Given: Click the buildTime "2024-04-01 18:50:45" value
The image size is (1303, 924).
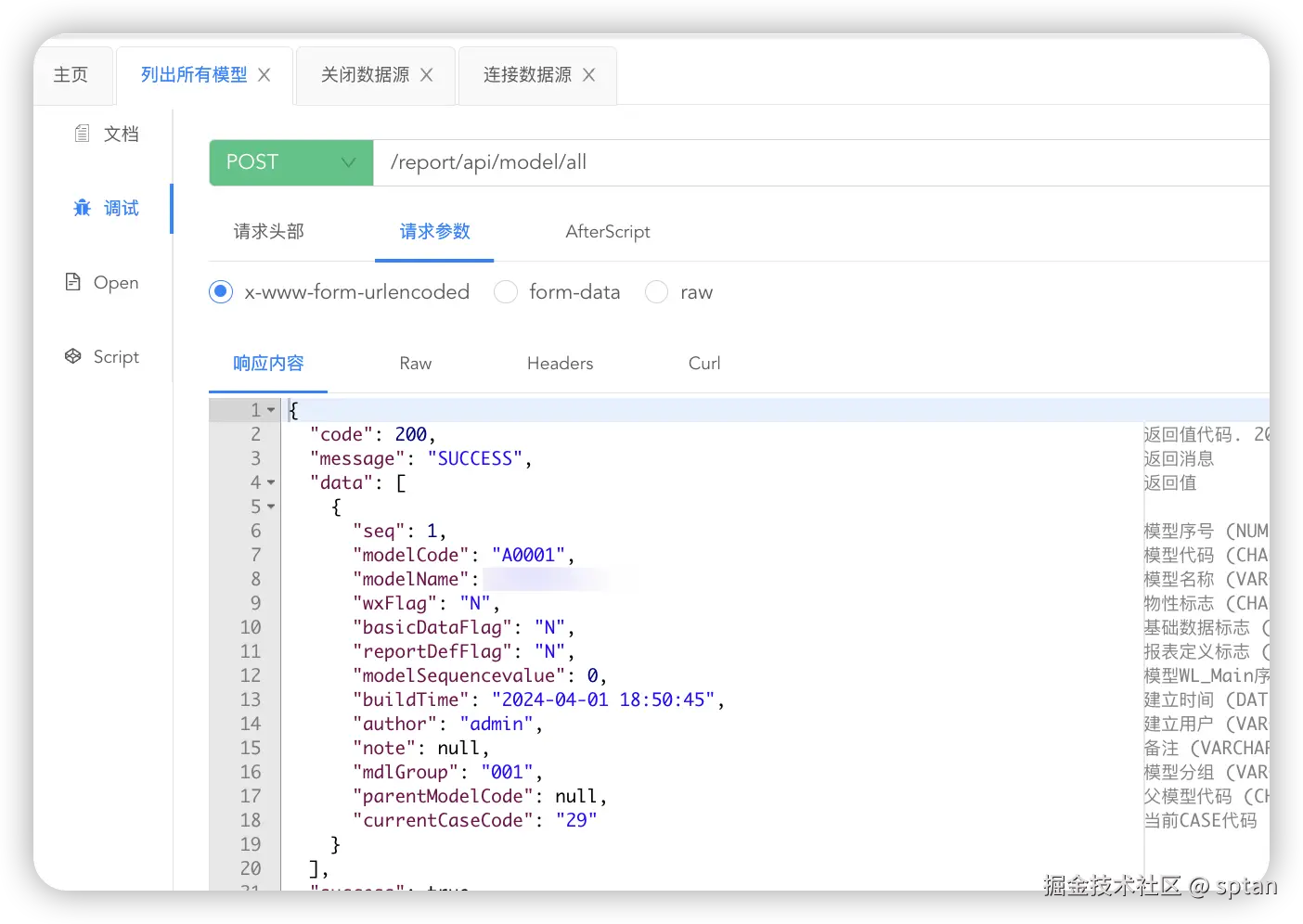Looking at the screenshot, I should coord(603,699).
